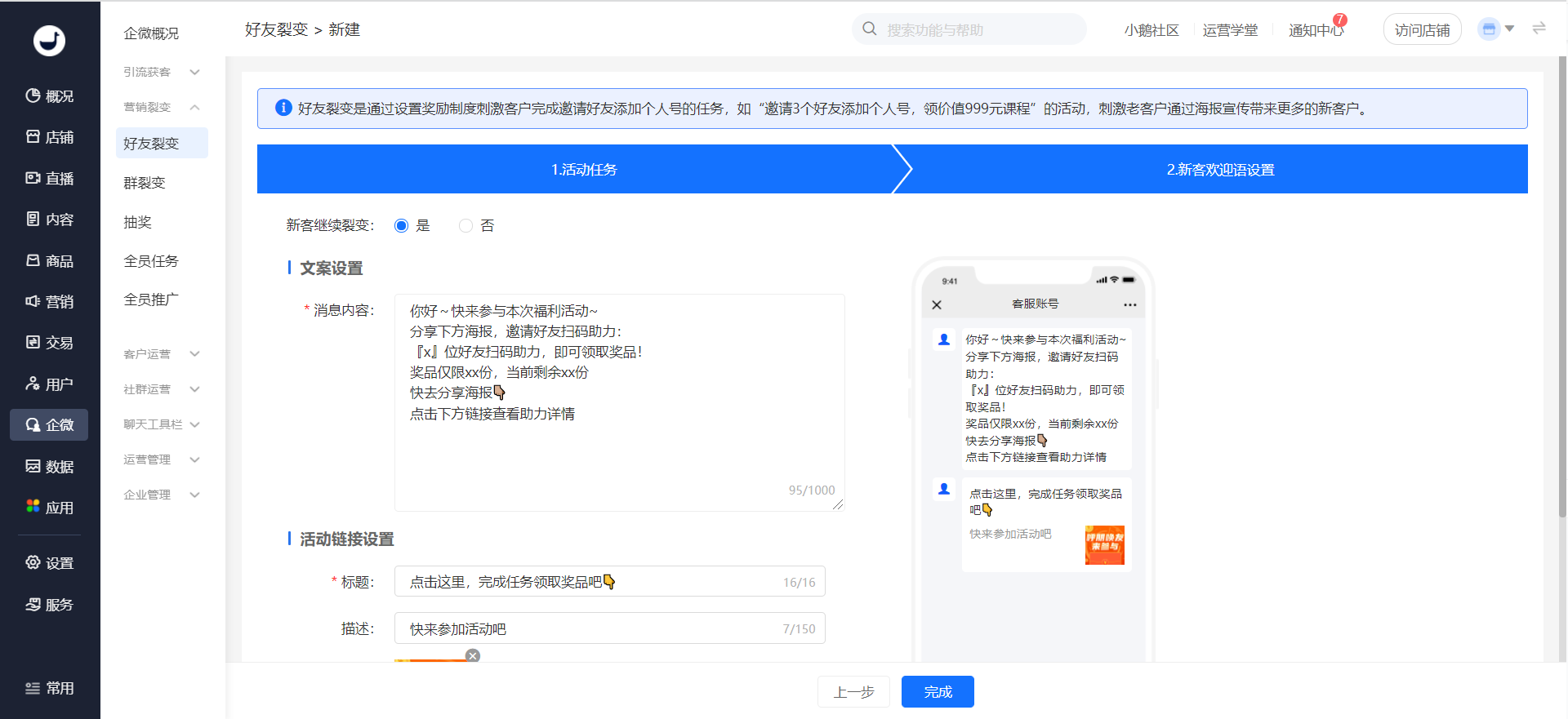Expand the 聊天工具栏 menu group

162,424
